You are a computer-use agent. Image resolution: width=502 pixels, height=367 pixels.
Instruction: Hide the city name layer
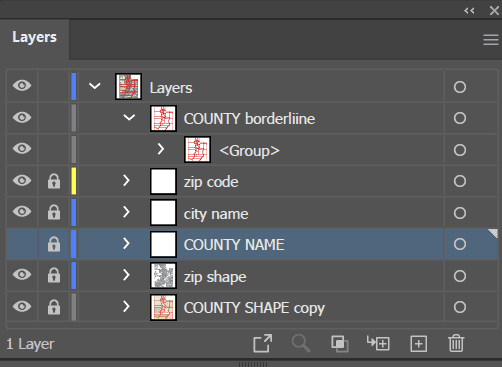(22, 211)
